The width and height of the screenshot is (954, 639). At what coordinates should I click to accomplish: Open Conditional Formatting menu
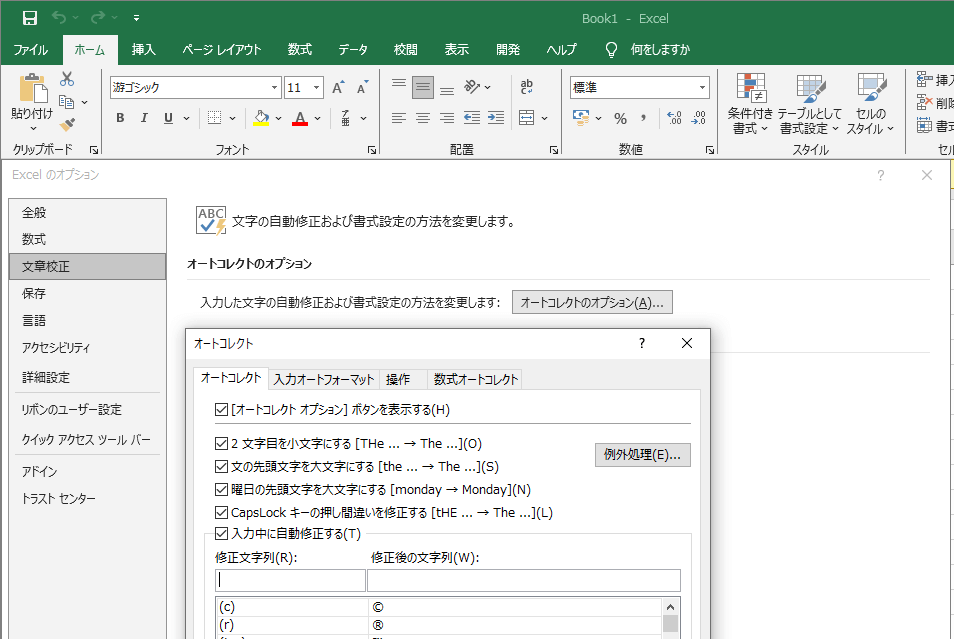[750, 104]
